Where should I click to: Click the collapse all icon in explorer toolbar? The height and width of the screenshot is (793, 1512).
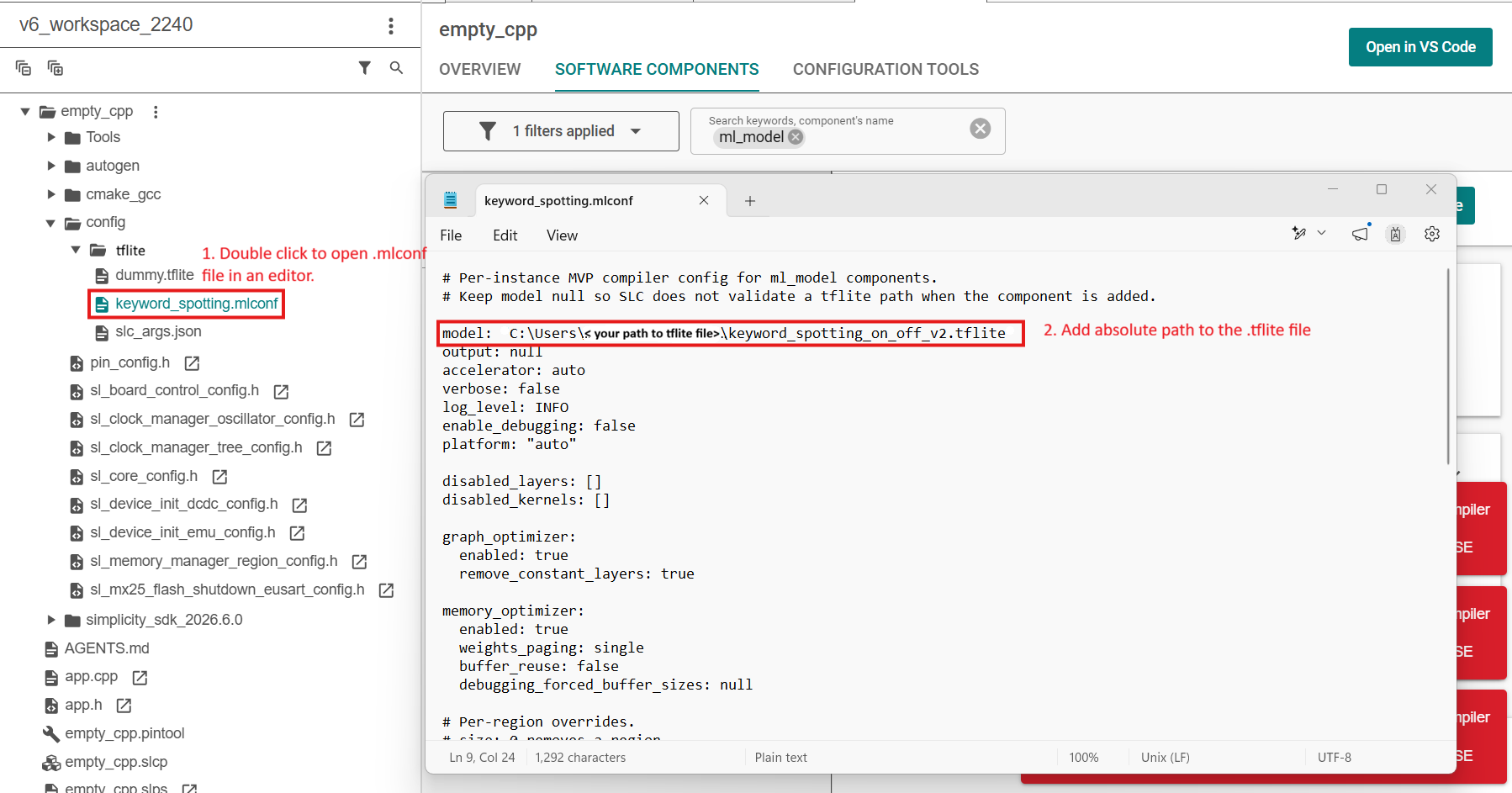(x=24, y=68)
